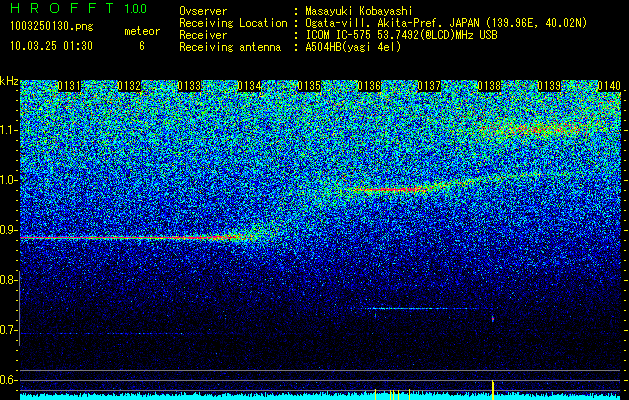Click the 0139 time marker
The image size is (629, 400).
click(549, 86)
